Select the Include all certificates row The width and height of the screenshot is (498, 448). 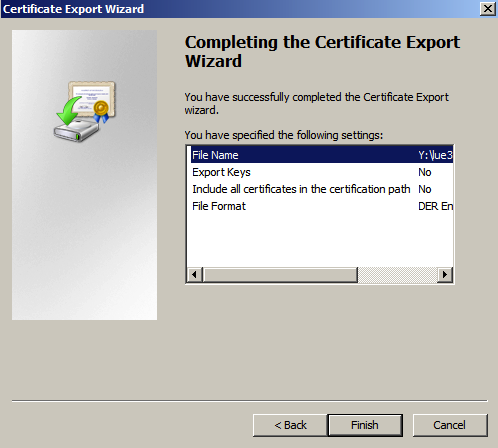coord(322,189)
